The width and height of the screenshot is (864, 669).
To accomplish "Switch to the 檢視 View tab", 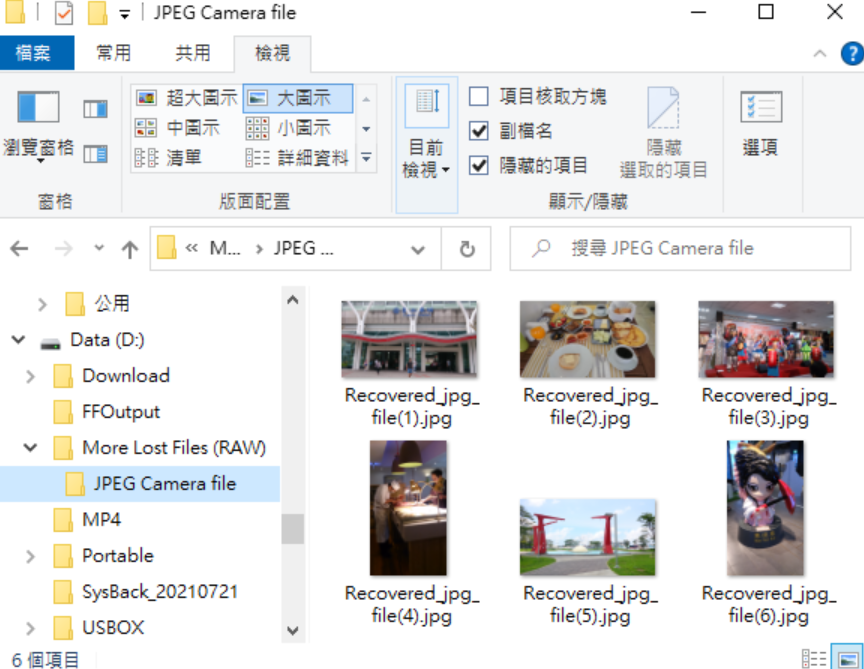I will [x=273, y=53].
